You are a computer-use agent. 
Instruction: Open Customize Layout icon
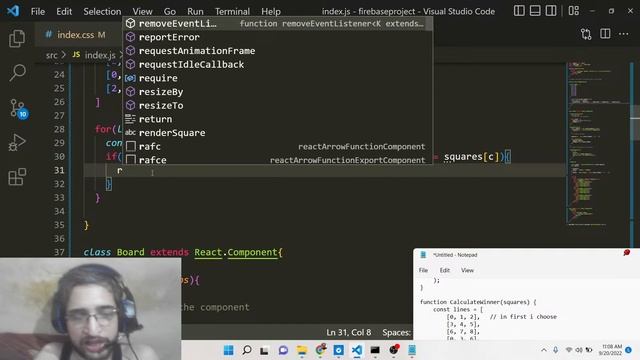(x=574, y=11)
